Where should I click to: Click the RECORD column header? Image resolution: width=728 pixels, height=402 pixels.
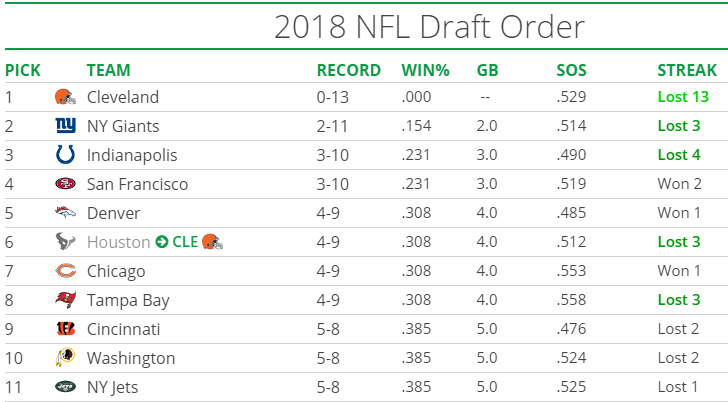[x=349, y=70]
